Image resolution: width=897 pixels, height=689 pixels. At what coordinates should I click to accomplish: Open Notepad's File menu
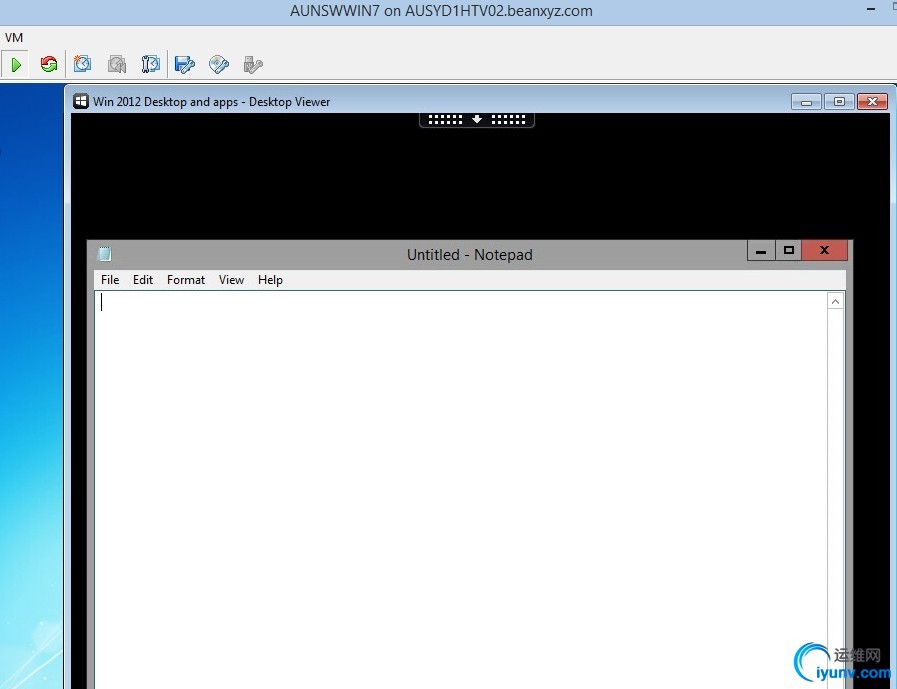click(110, 280)
